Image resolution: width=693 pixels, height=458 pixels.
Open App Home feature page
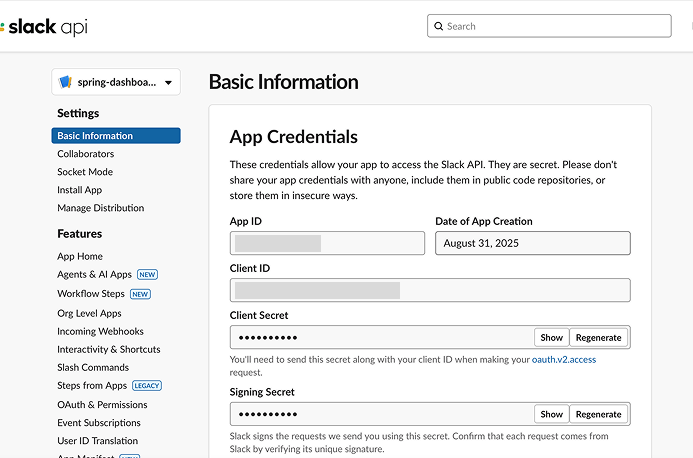click(x=80, y=257)
